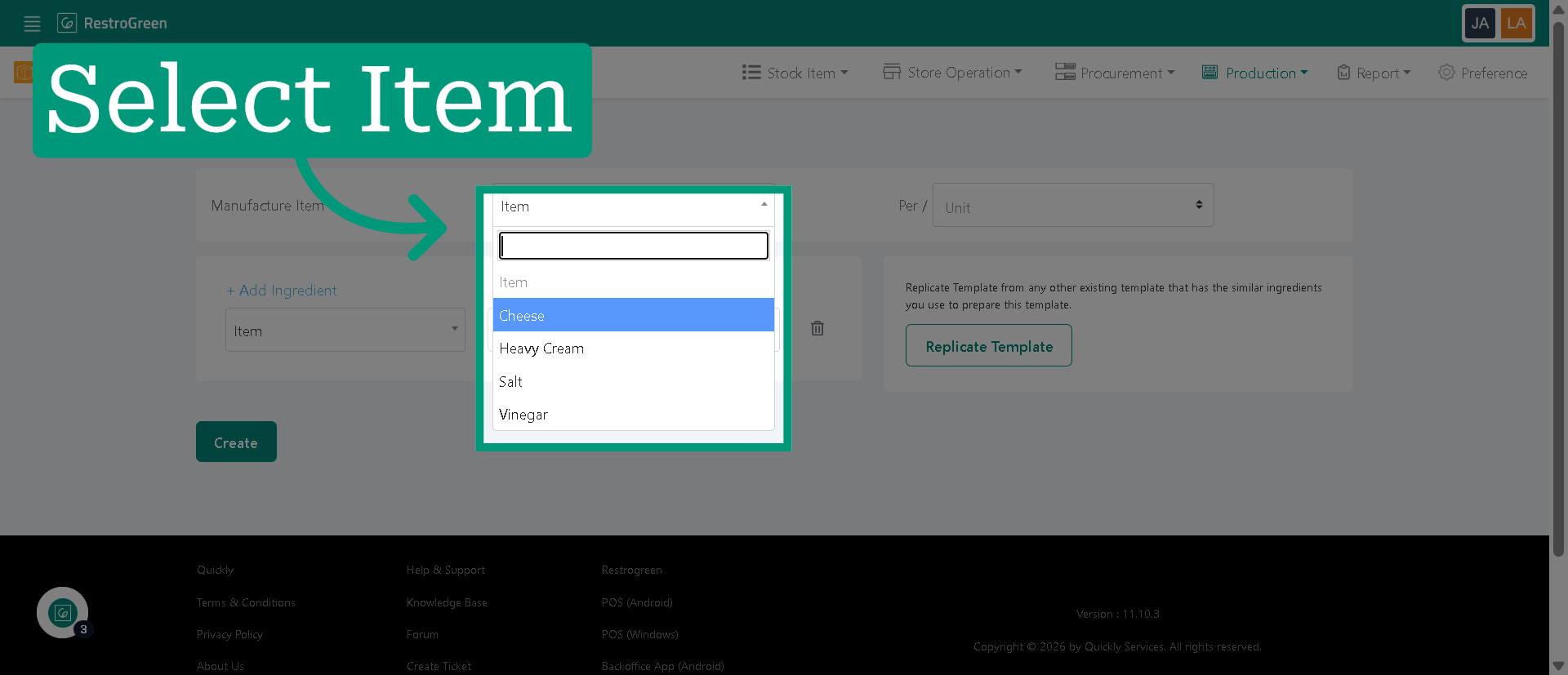1568x675 pixels.
Task: Select Cheese from the item list
Action: (x=633, y=315)
